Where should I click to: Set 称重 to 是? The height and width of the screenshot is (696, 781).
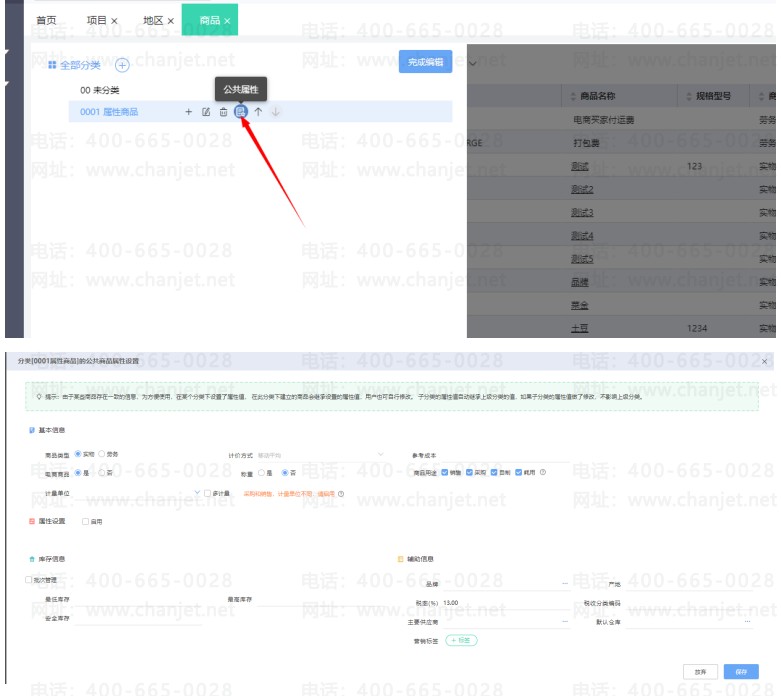(261, 472)
